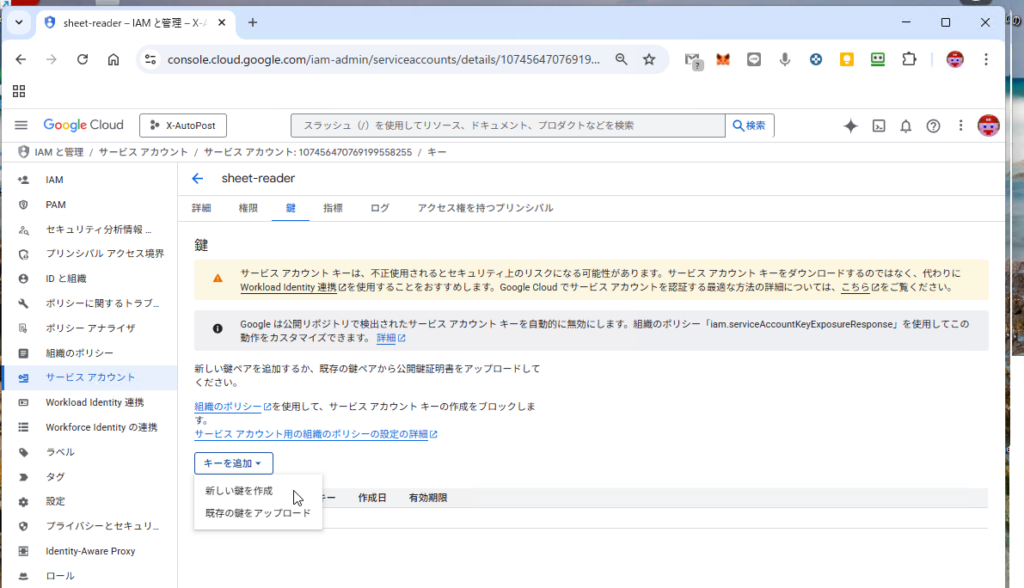Bookmark this page with the star icon
The image size is (1024, 588).
tap(649, 60)
